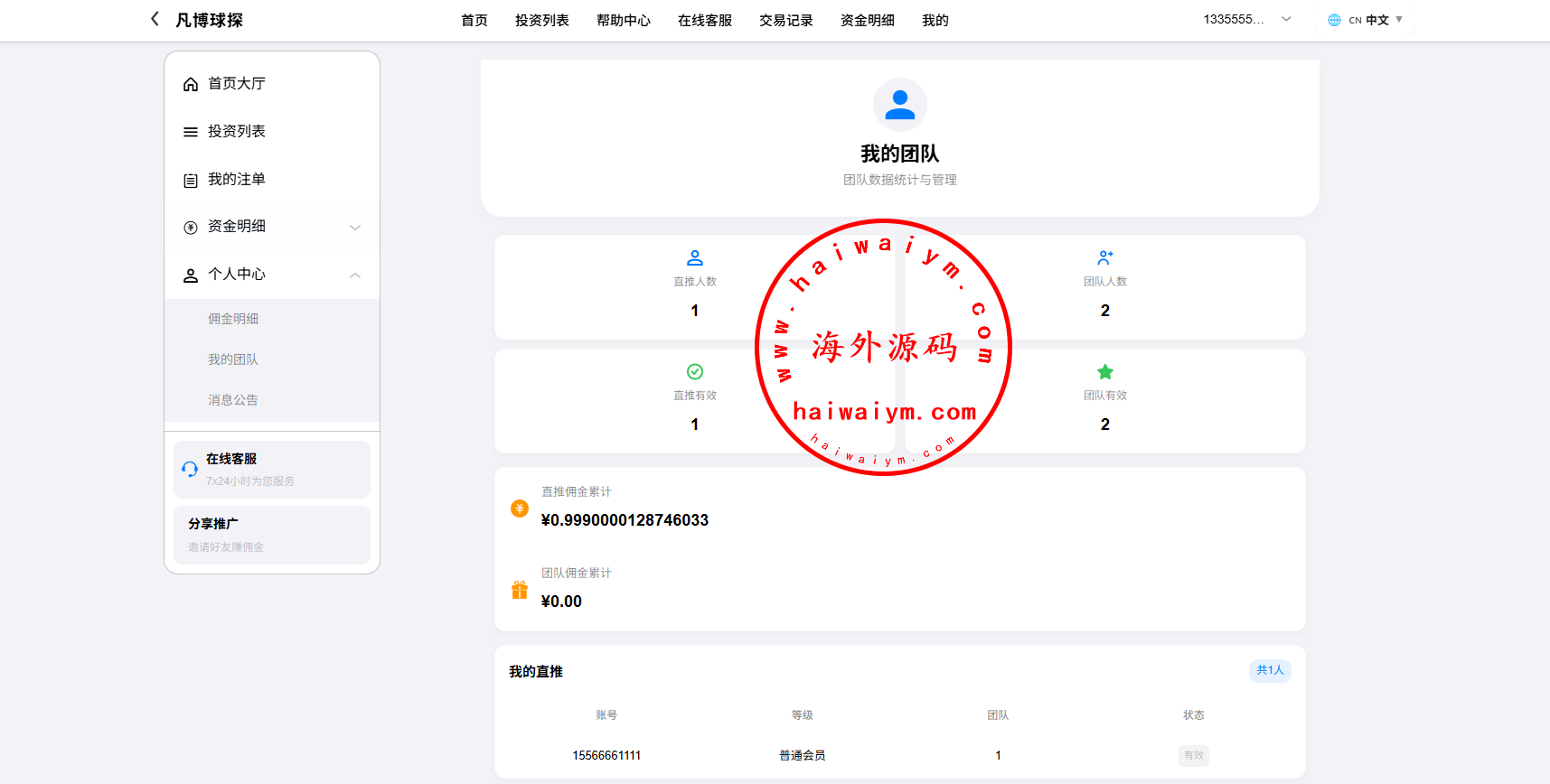Open the 分享推广 invite card
This screenshot has height=784, width=1550.
(271, 535)
